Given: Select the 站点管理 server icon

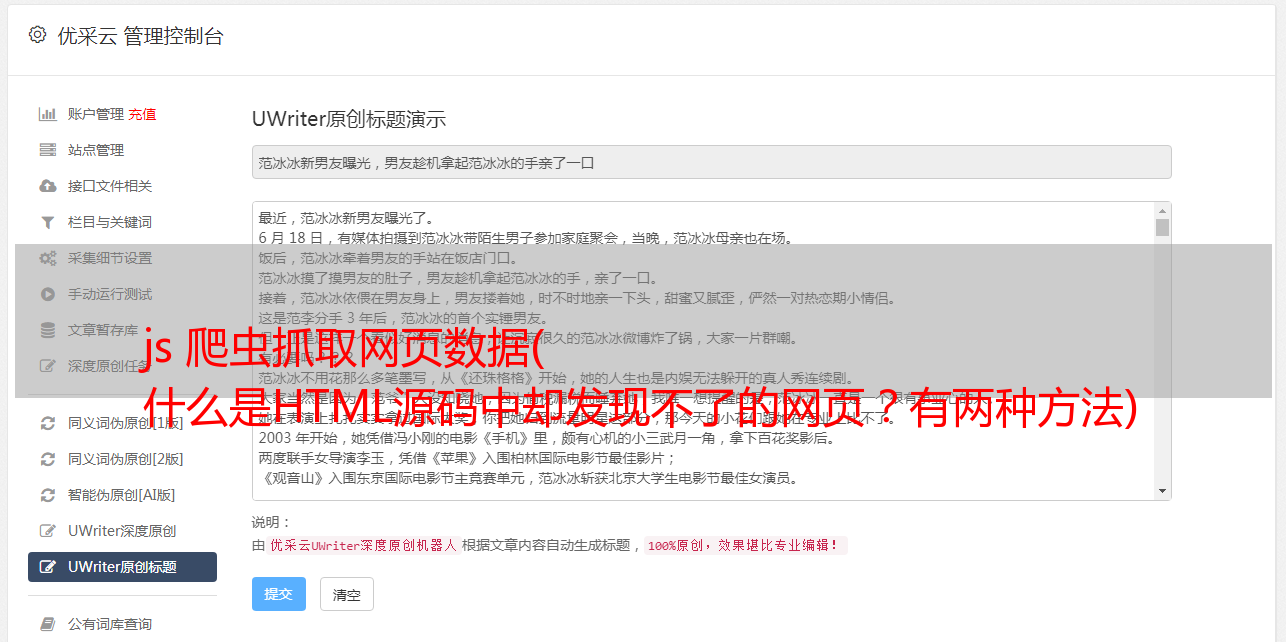Looking at the screenshot, I should coord(47,150).
